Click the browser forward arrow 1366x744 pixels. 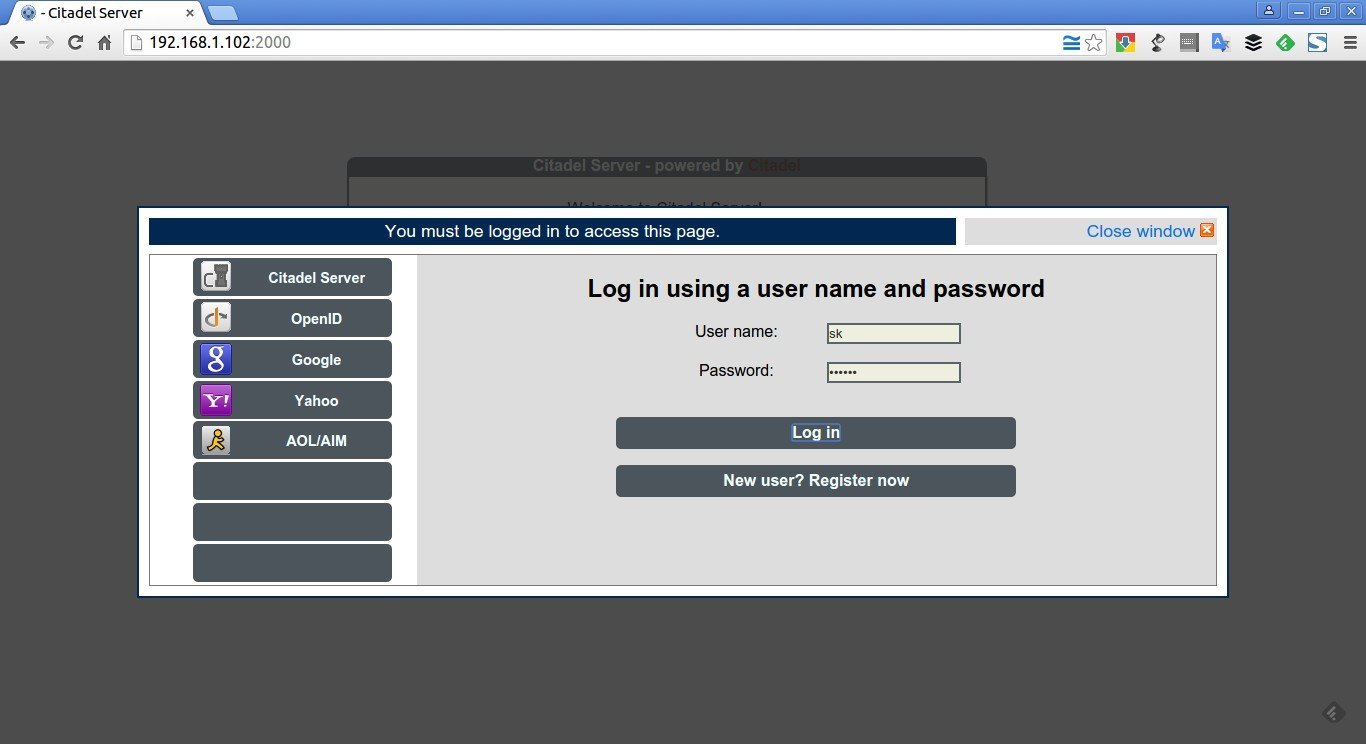[46, 43]
